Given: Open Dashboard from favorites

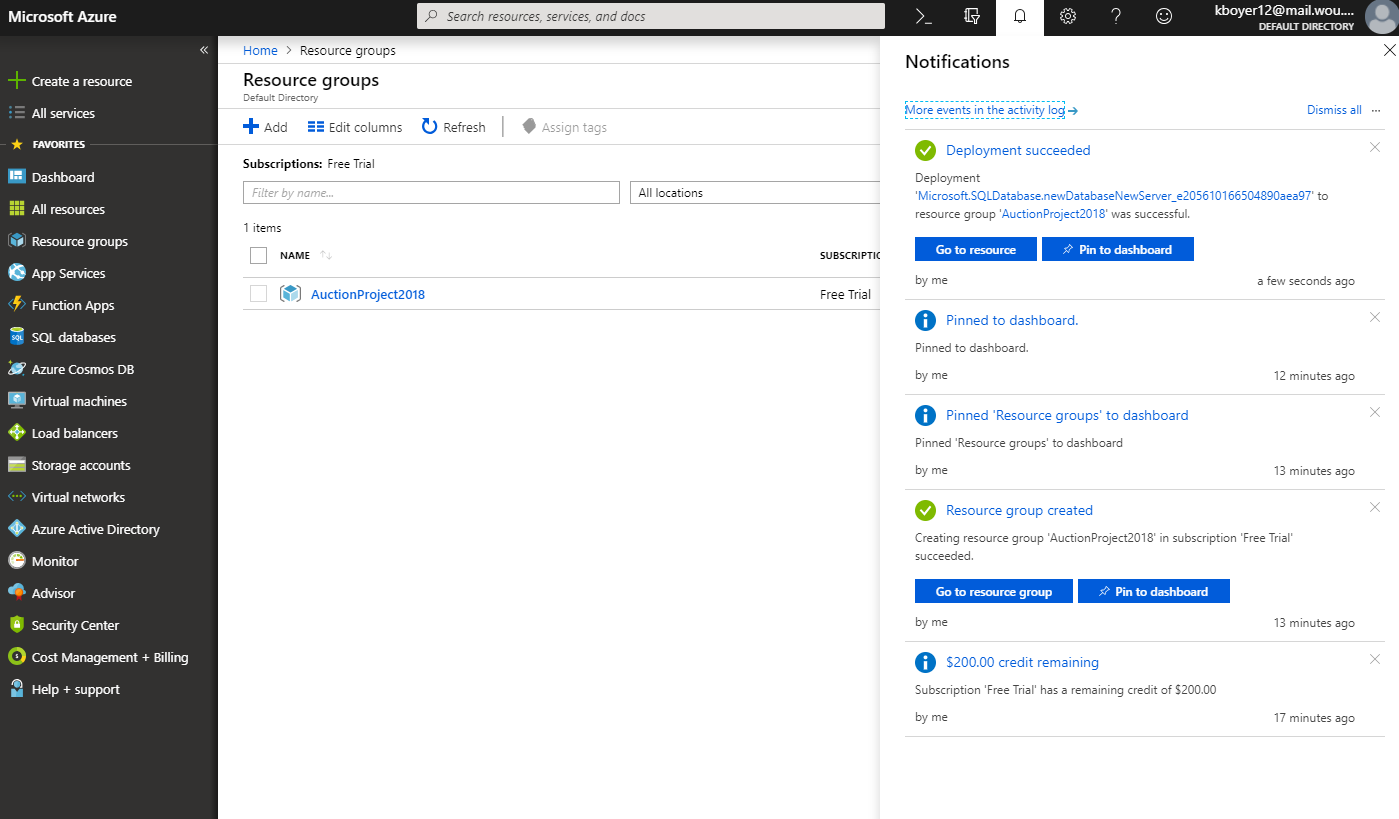Looking at the screenshot, I should [63, 177].
